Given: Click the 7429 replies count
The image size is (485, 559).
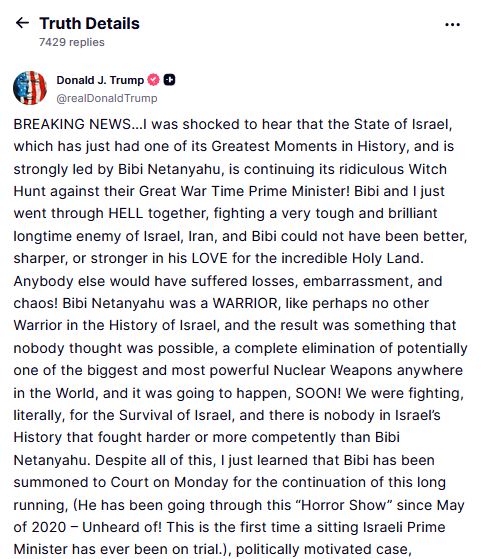Looking at the screenshot, I should 72,42.
